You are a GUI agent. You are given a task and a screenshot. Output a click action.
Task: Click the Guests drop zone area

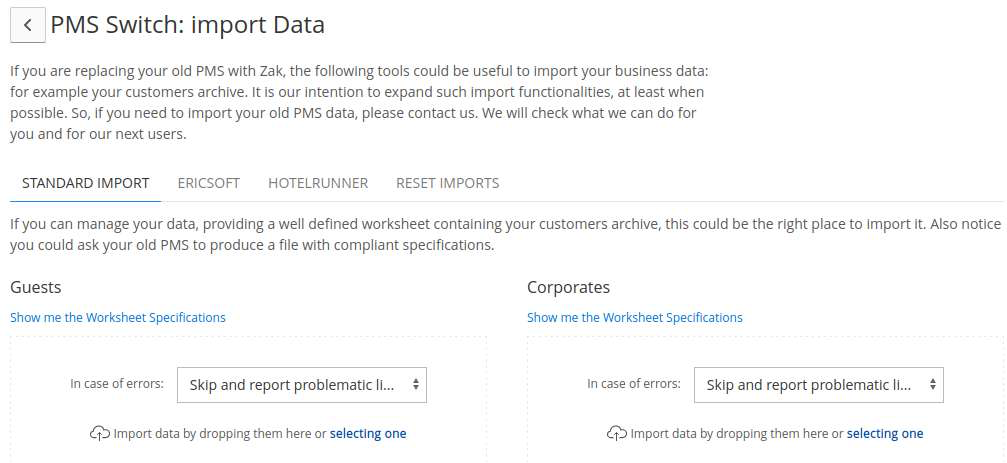pos(248,399)
